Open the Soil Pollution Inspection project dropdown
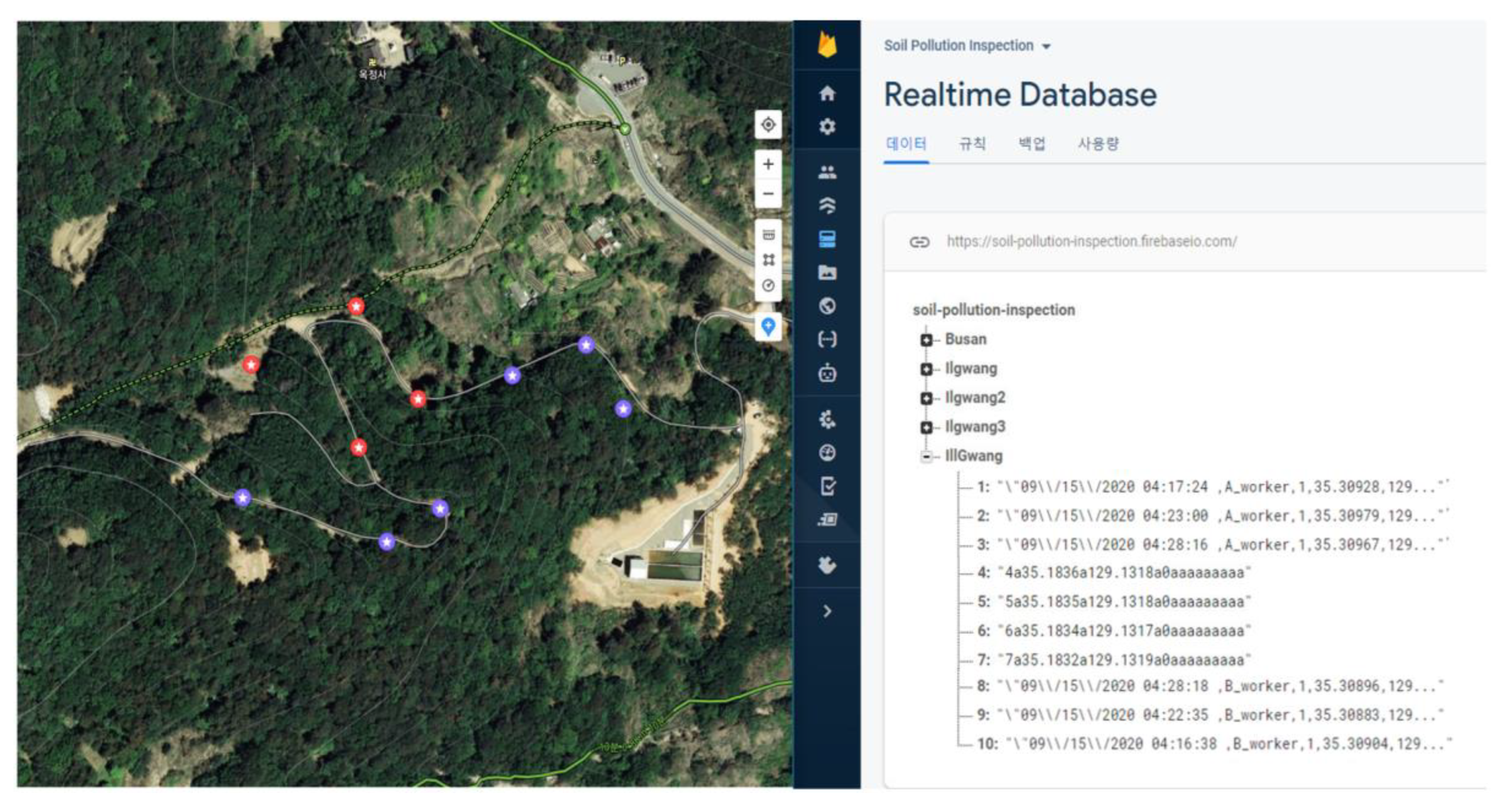The width and height of the screenshot is (1512, 804). pos(966,46)
